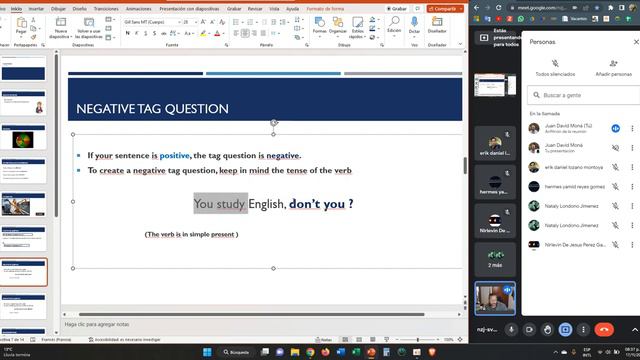Toggle bold formatting N button
The image size is (640, 360).
pyautogui.click(x=128, y=33)
